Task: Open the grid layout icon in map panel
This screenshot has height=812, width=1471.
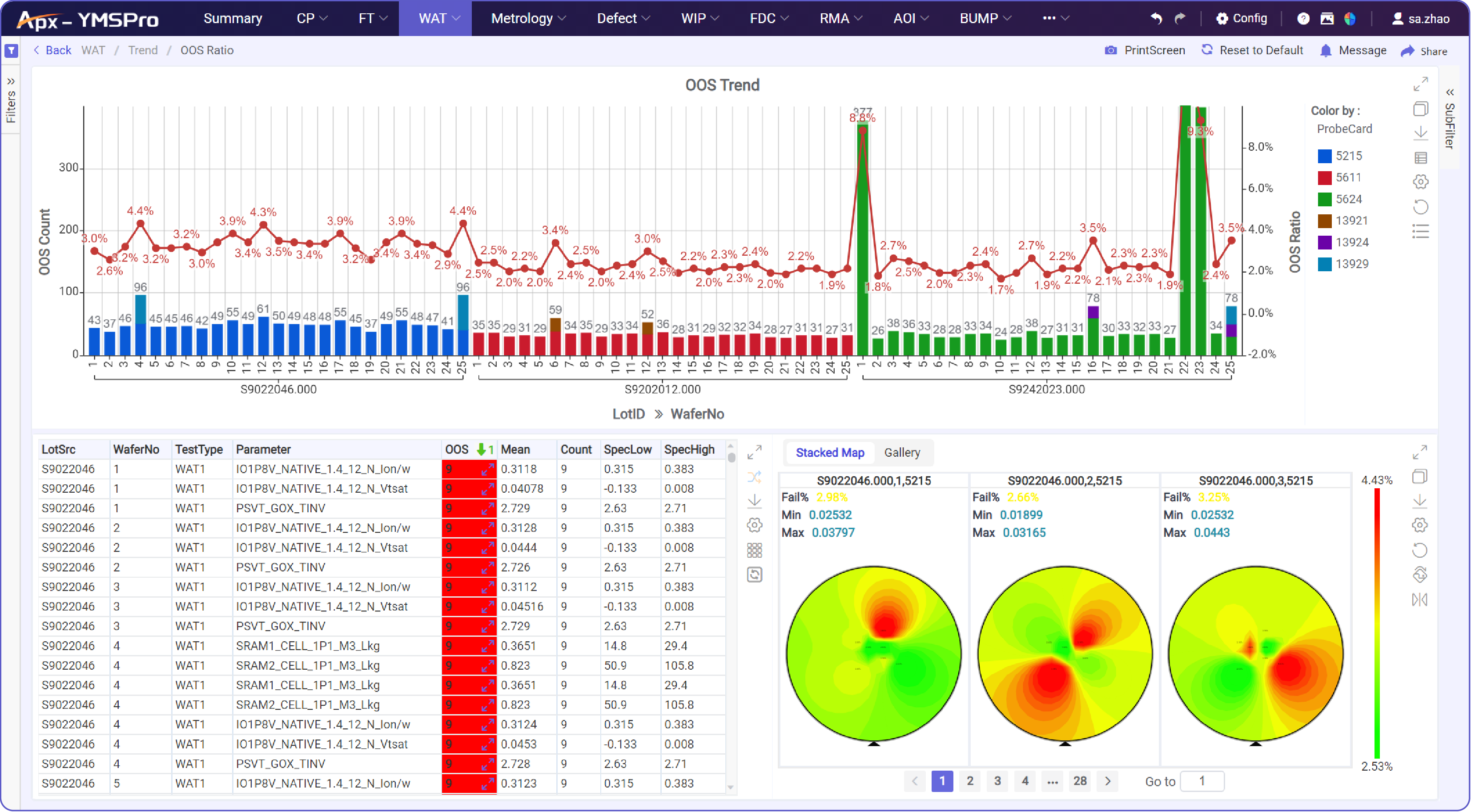Action: pyautogui.click(x=755, y=549)
